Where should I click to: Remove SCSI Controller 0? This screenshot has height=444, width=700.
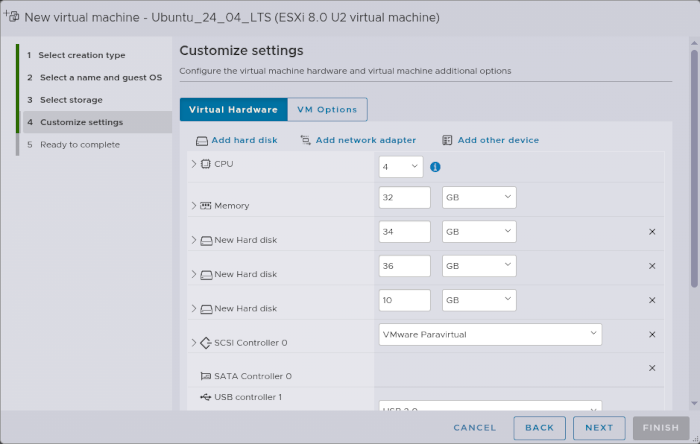point(652,335)
